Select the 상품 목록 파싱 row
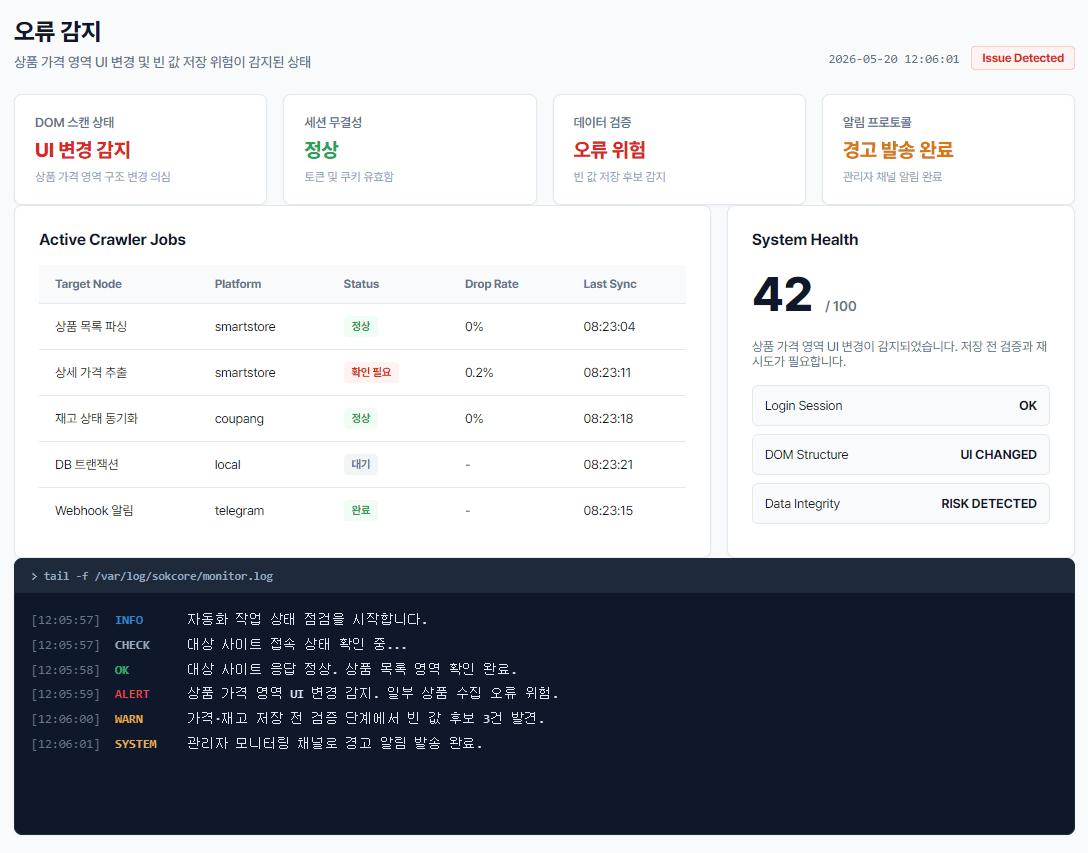The height and width of the screenshot is (853, 1088). tap(362, 326)
